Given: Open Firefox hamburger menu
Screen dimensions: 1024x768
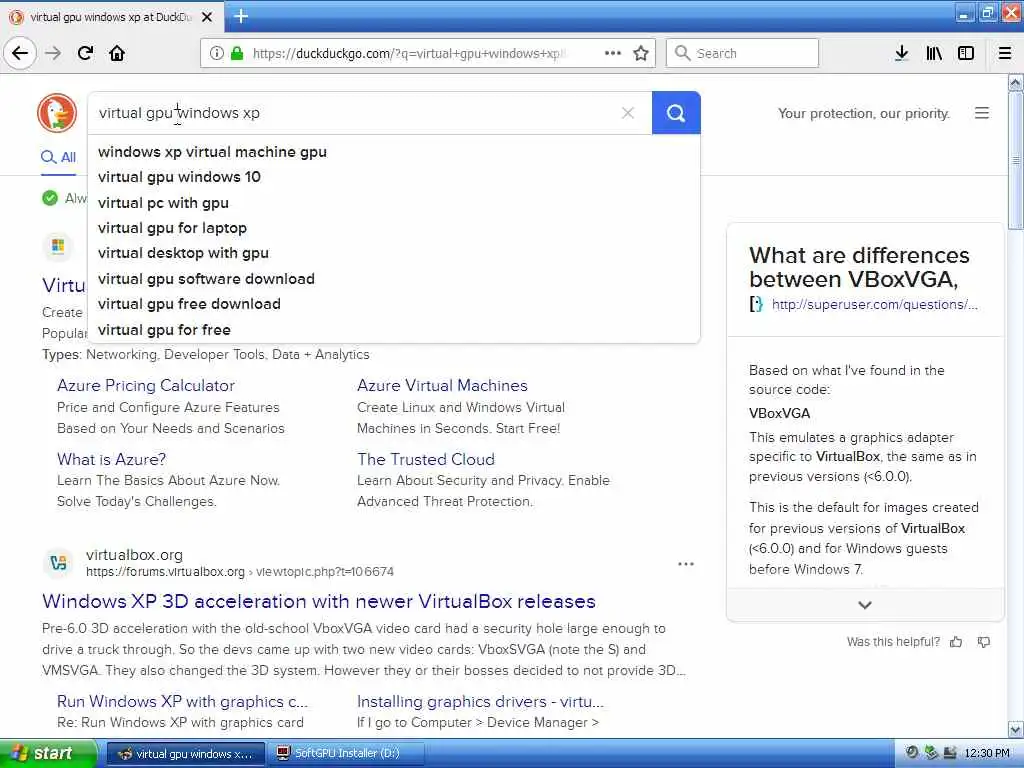Looking at the screenshot, I should [x=1005, y=53].
